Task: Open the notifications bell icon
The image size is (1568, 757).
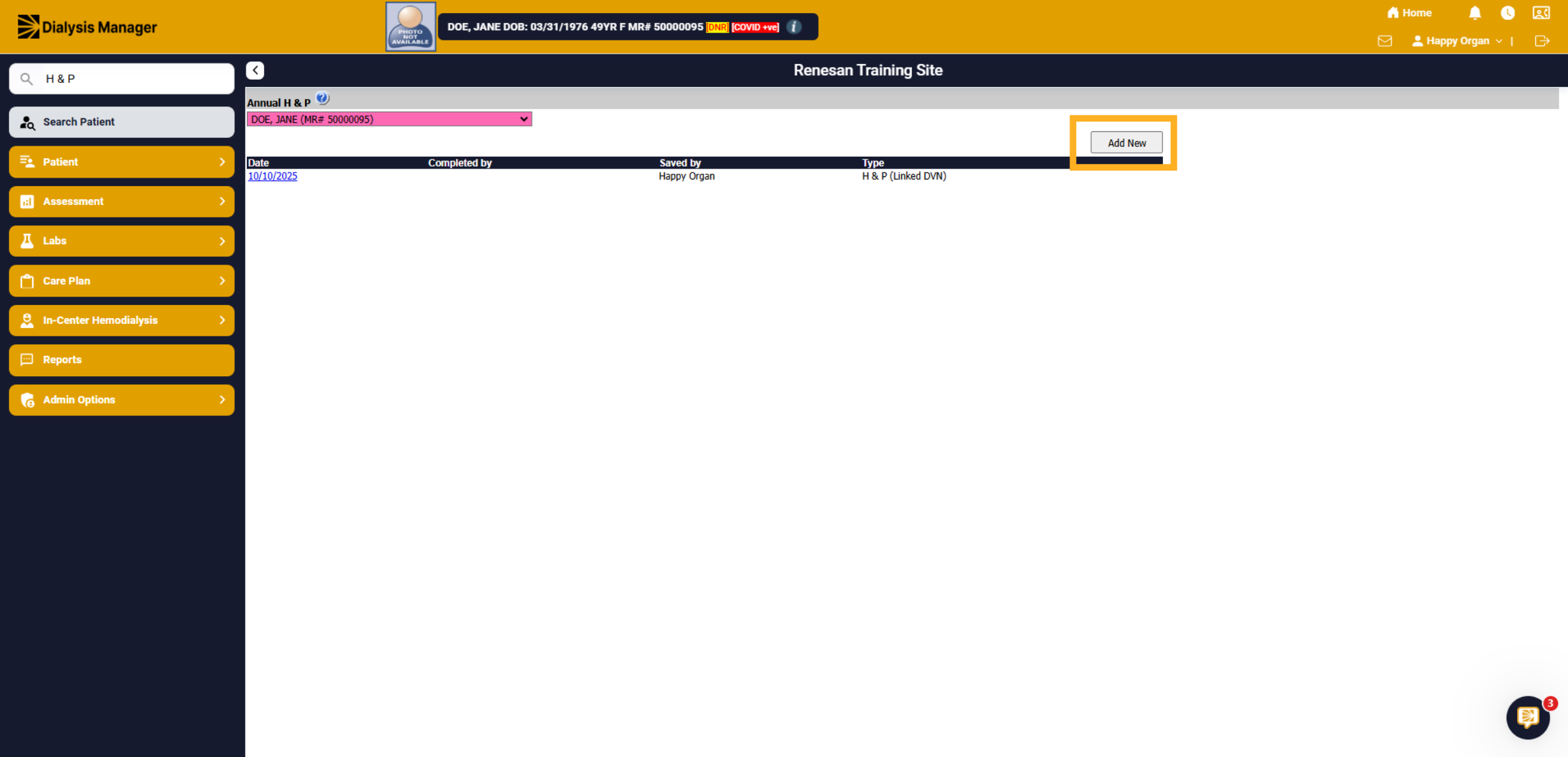Action: pos(1475,13)
